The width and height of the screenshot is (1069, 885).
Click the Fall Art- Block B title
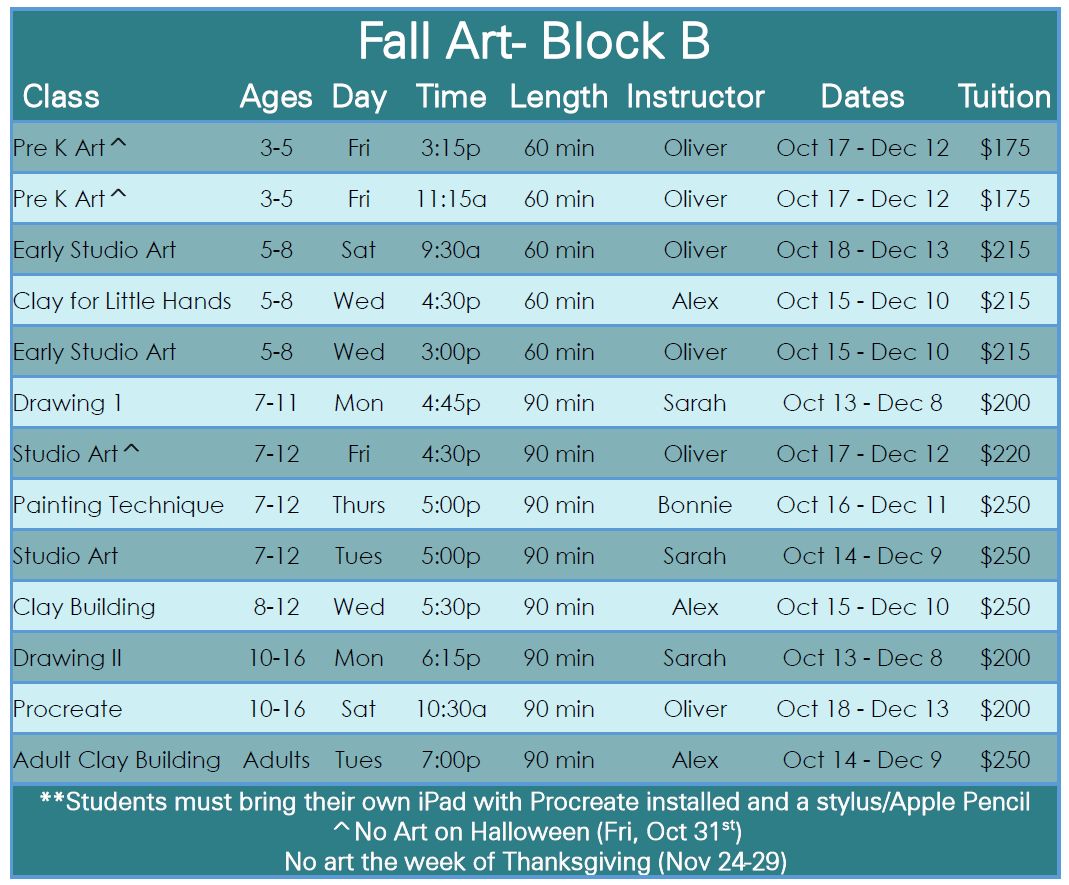pyautogui.click(x=534, y=42)
